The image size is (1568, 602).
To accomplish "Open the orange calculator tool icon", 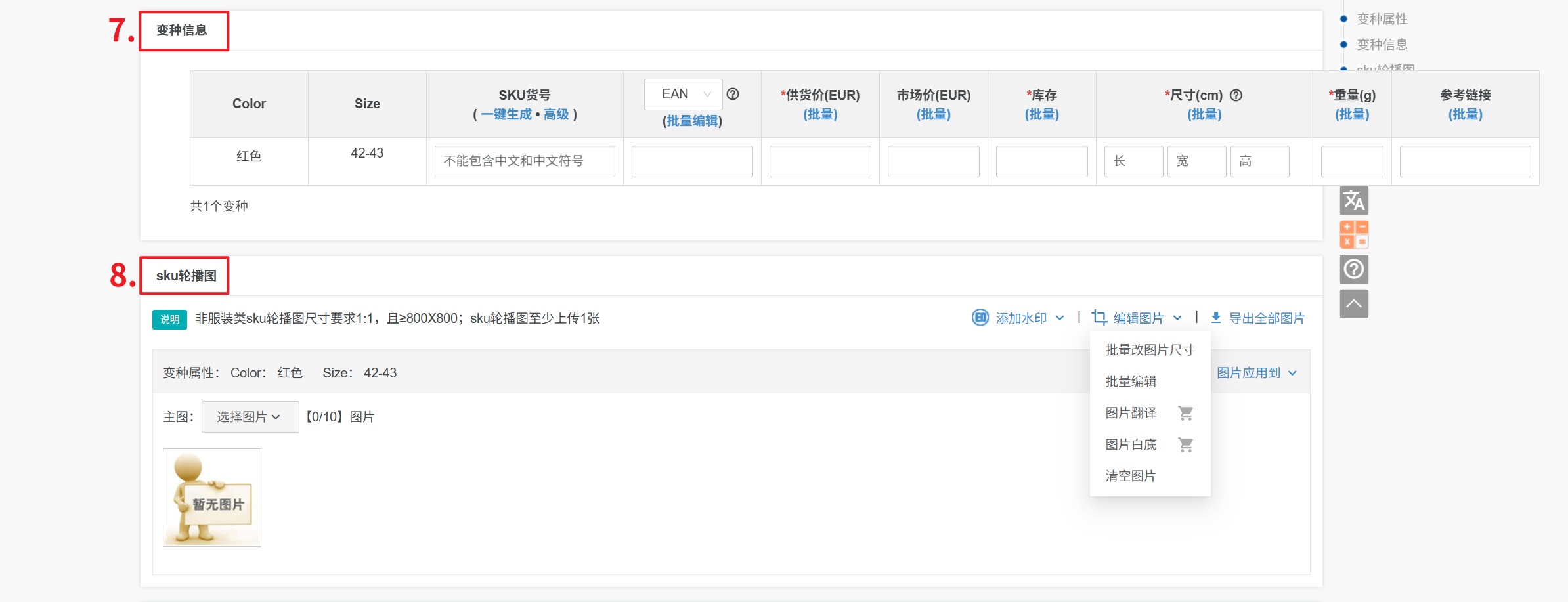I will coord(1354,234).
